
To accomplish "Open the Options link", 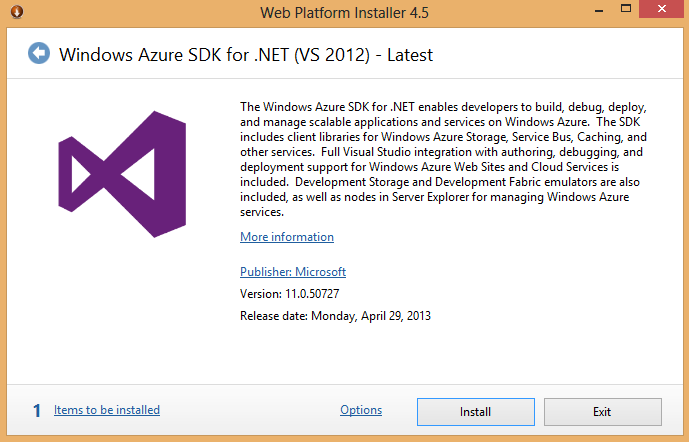I will (361, 410).
